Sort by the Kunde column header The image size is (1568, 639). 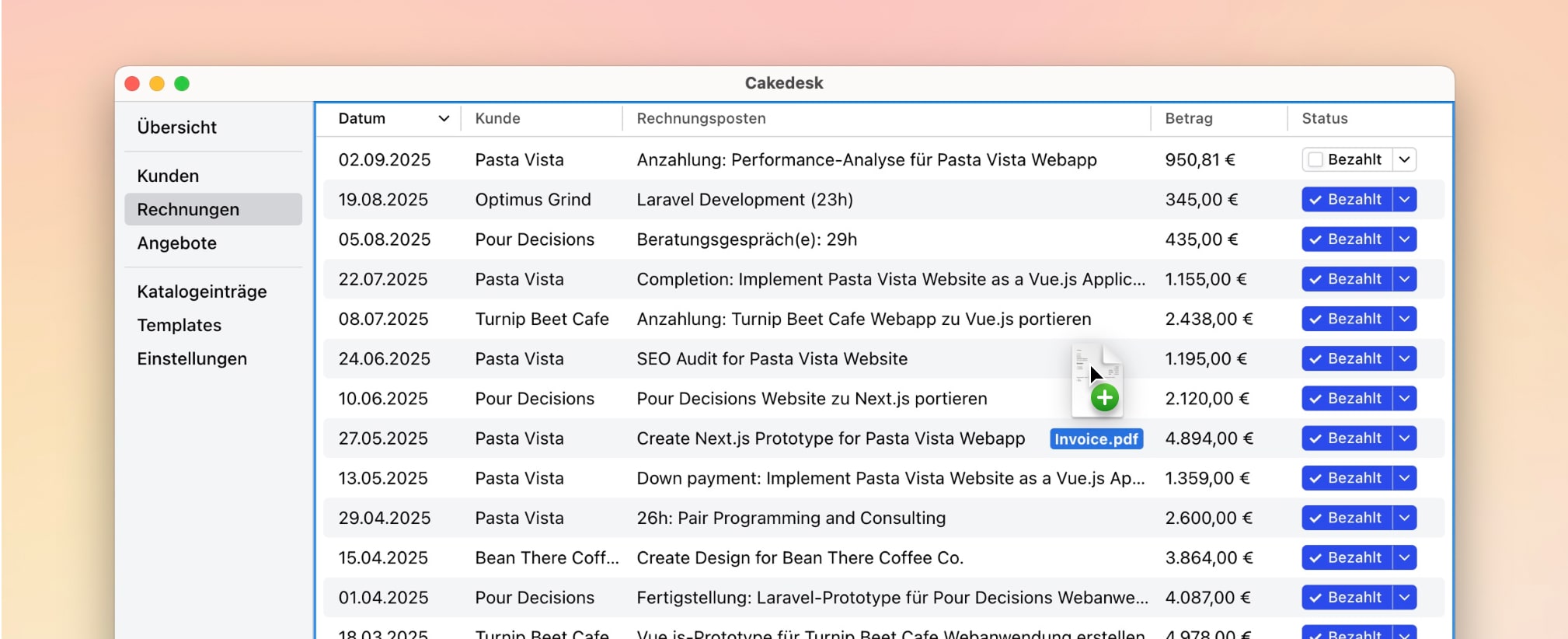498,118
